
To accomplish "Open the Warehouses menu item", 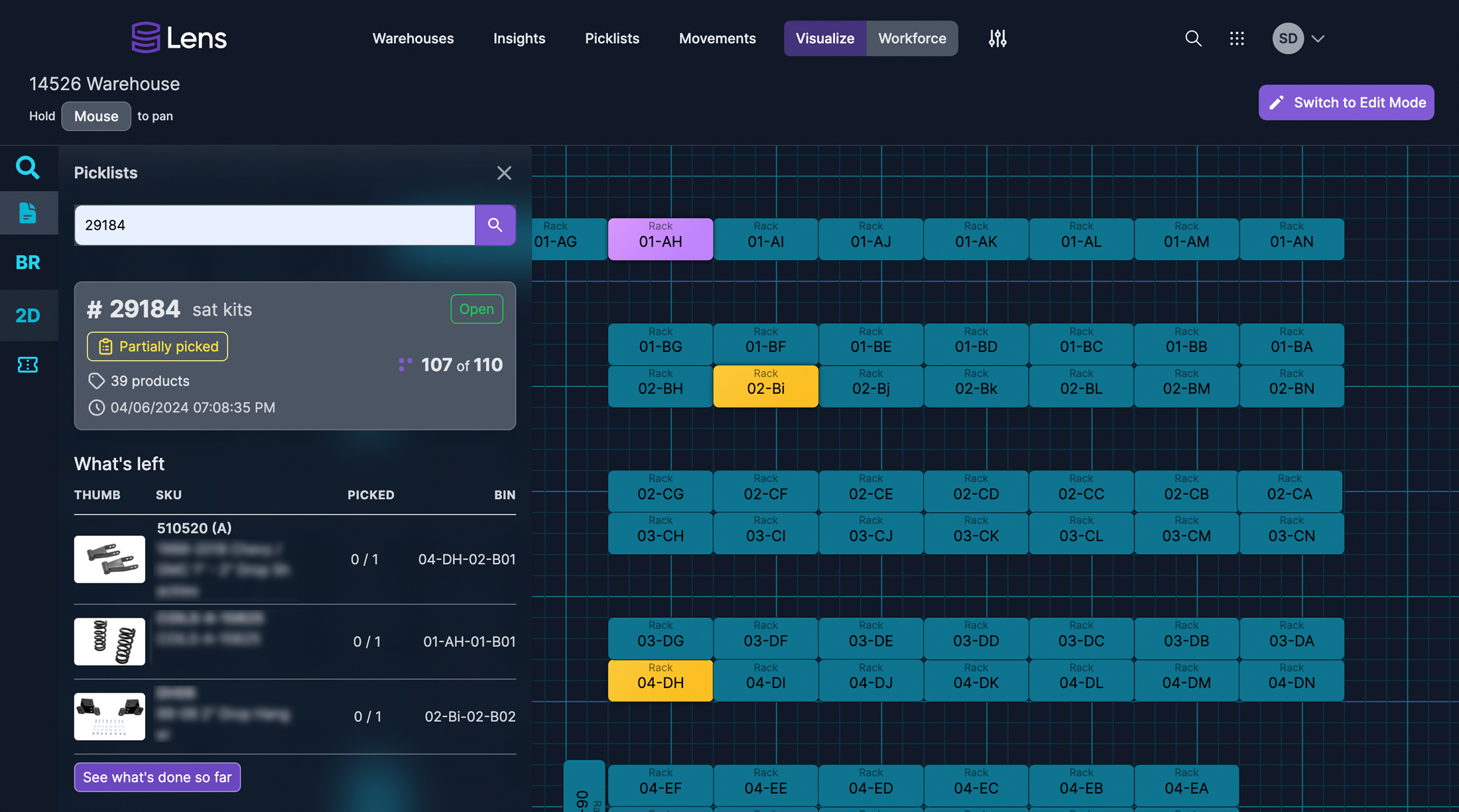I will (412, 38).
